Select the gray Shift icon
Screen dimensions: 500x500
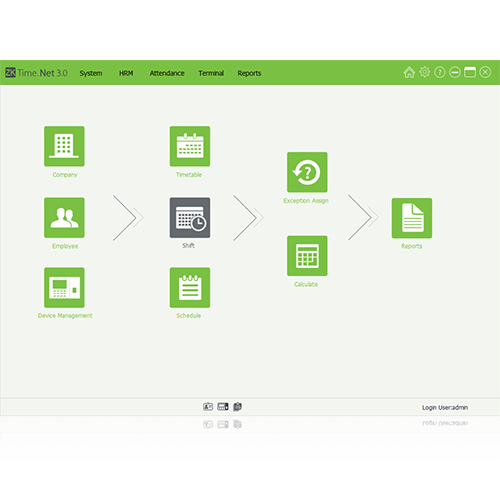click(190, 218)
